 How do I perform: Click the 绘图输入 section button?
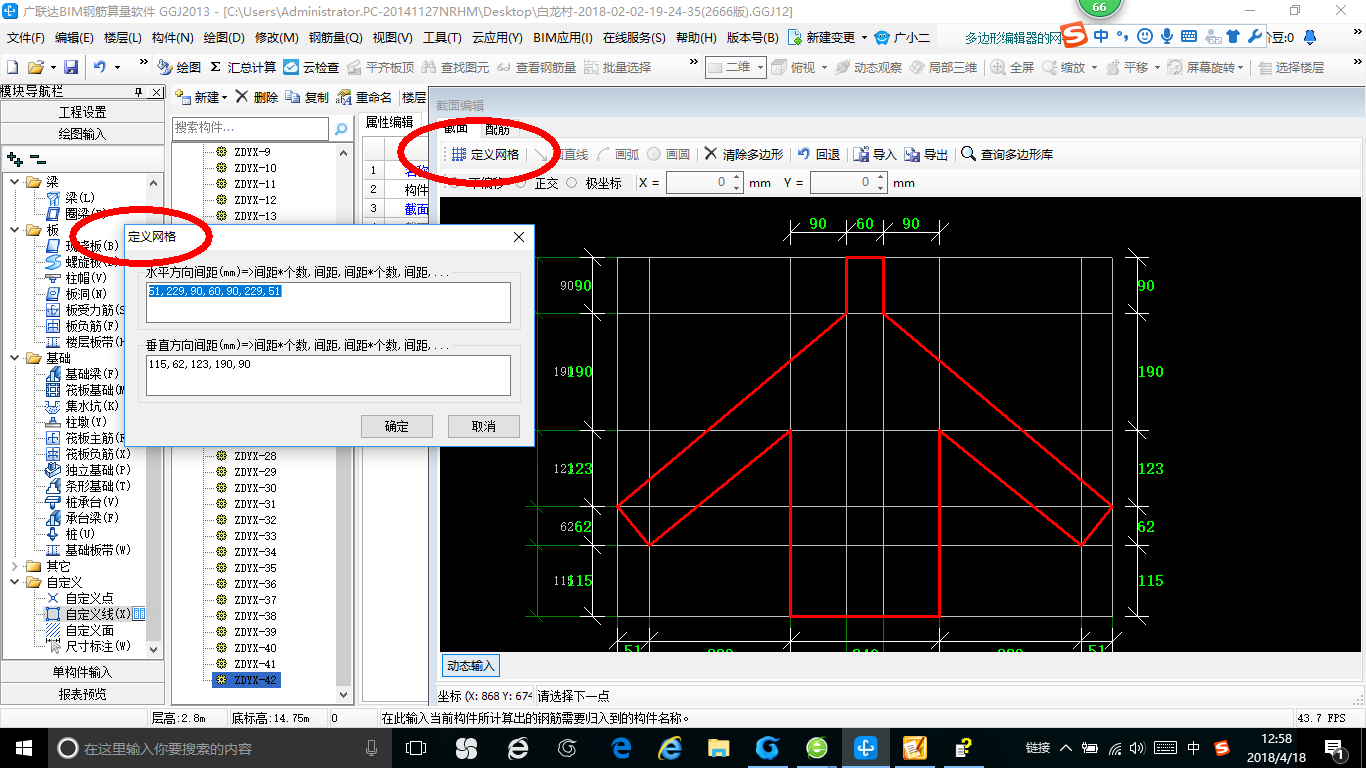82,133
